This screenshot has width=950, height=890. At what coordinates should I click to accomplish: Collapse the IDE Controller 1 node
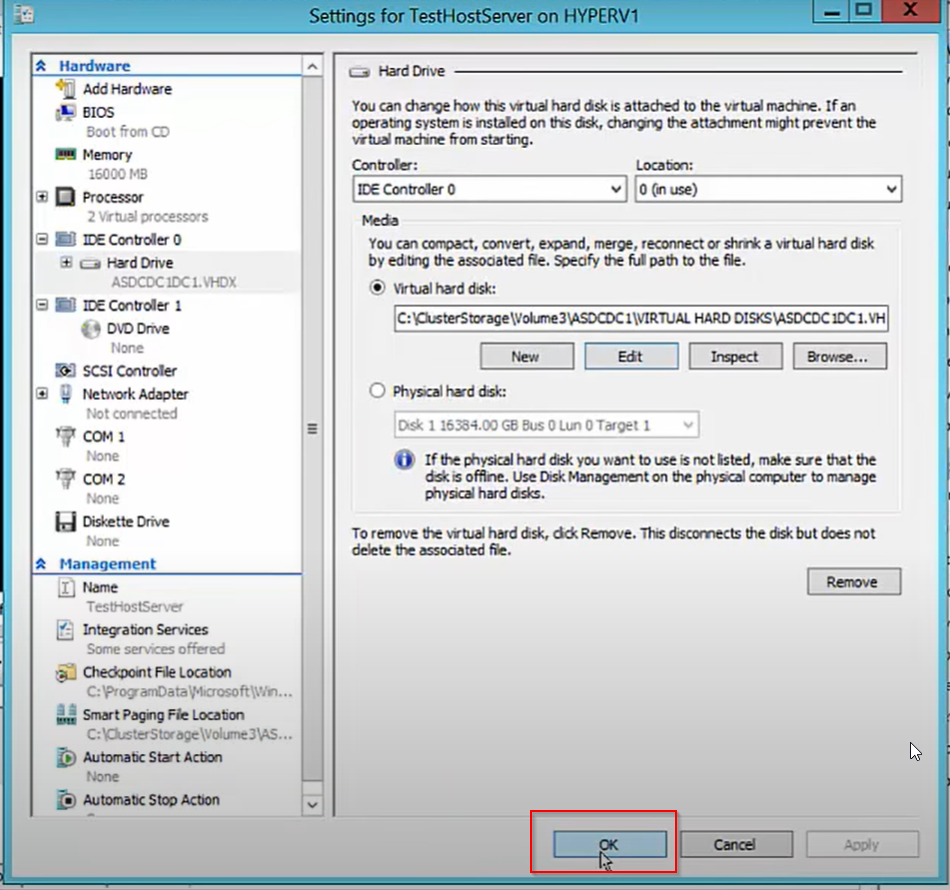point(42,305)
